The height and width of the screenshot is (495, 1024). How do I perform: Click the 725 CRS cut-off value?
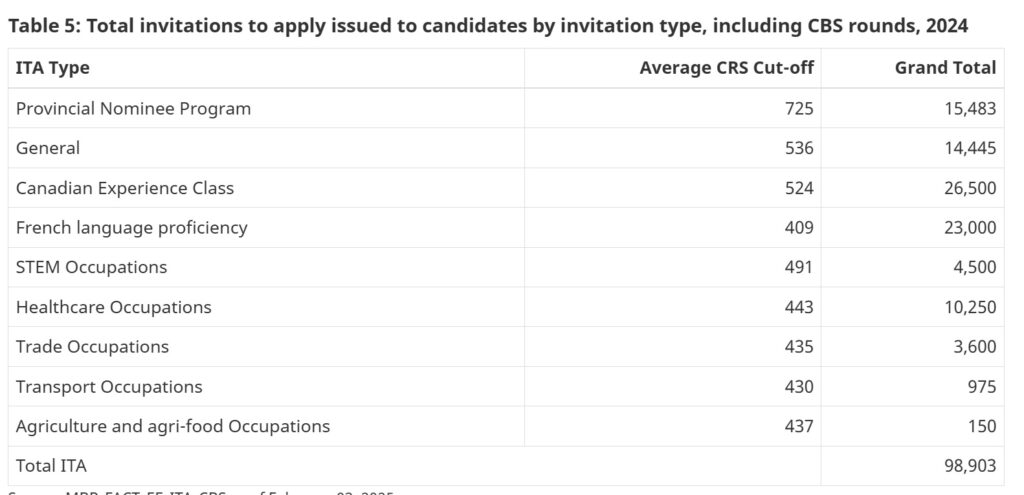point(799,108)
